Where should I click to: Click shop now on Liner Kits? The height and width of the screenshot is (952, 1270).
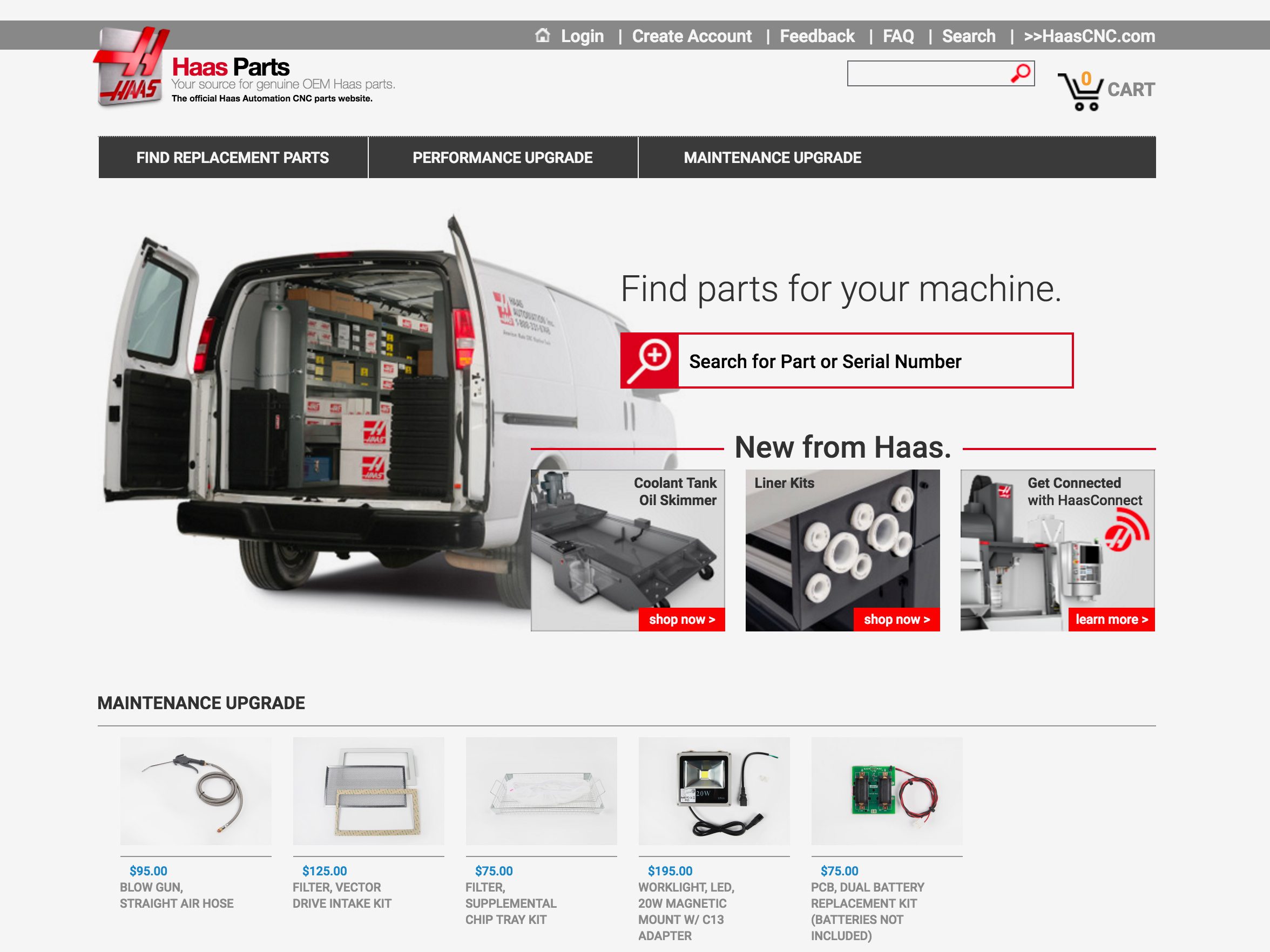(896, 620)
